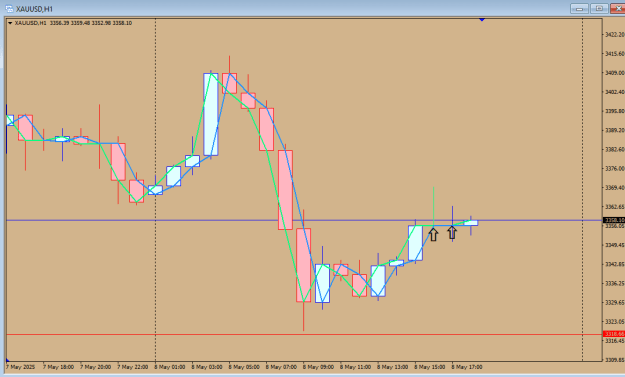Click the 8 May 11:00 time label
This screenshot has width=625, height=377.
(355, 367)
